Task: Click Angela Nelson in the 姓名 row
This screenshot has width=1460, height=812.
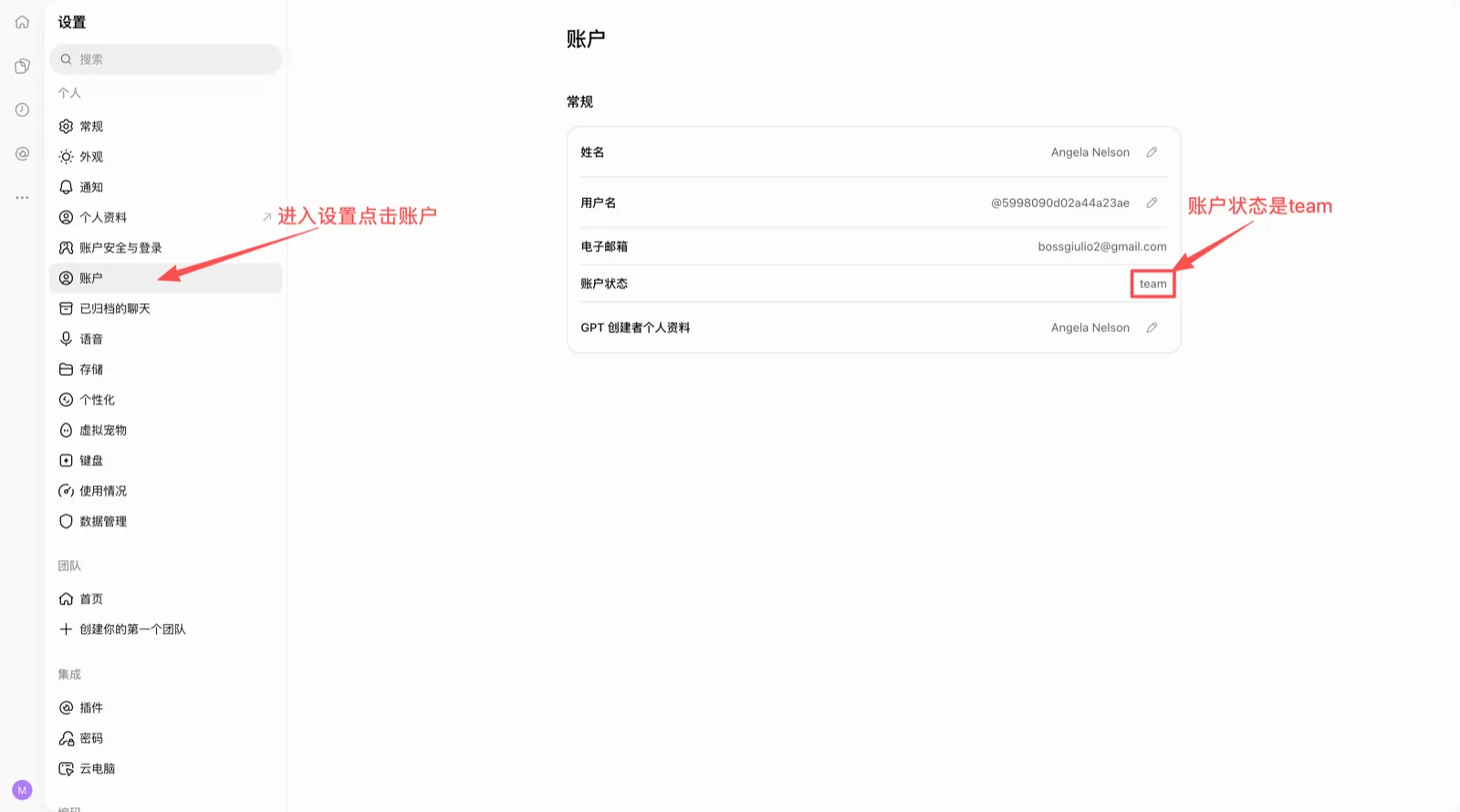Action: click(1090, 152)
